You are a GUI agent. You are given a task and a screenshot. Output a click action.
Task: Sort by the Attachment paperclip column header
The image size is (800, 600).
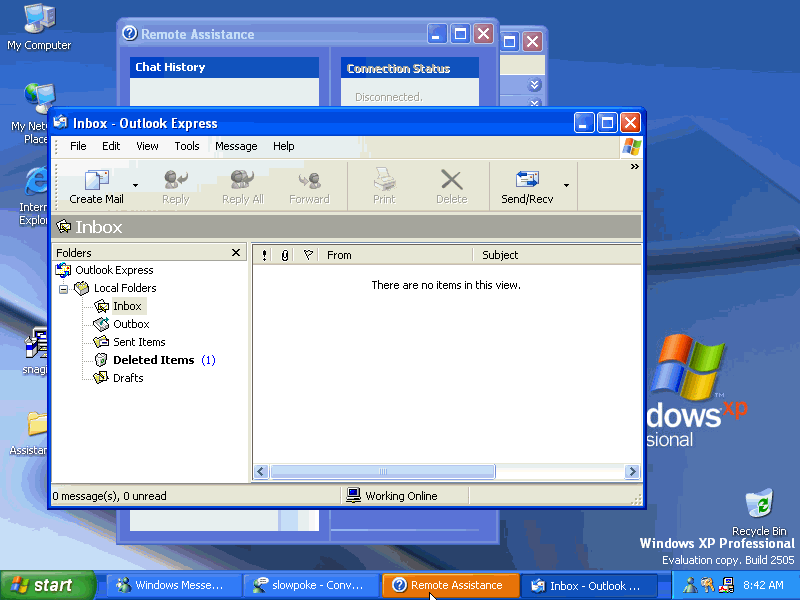tap(285, 255)
